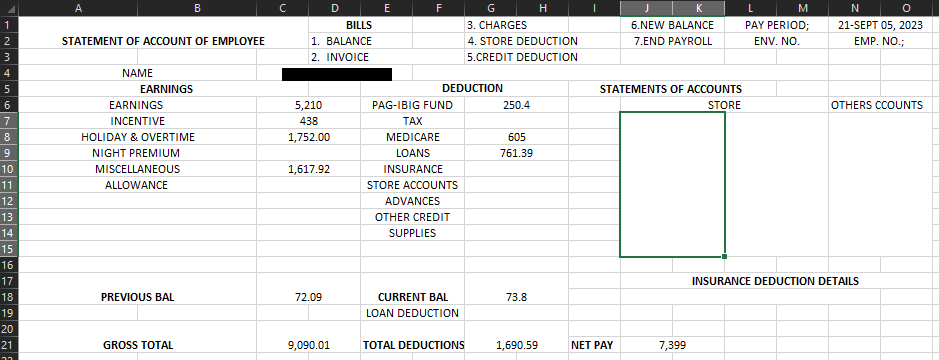Click the '1. BALANCE' cell
Image resolution: width=939 pixels, height=360 pixels.
click(x=361, y=41)
